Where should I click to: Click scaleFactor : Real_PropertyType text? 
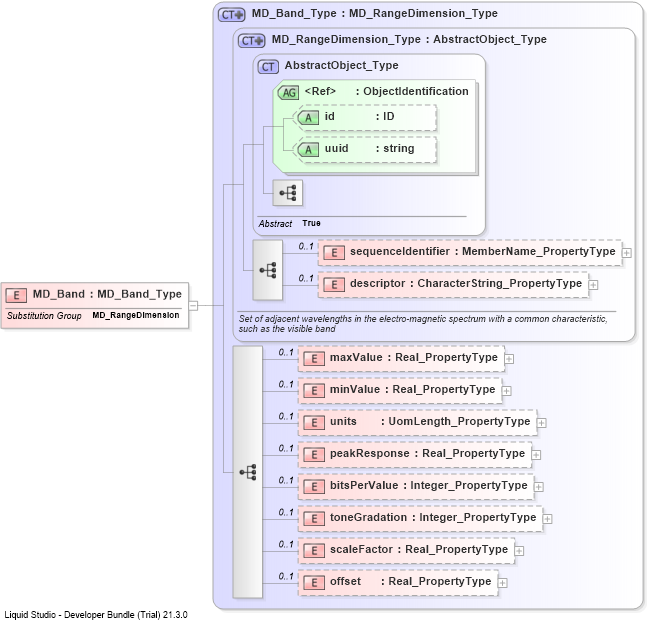coord(419,549)
